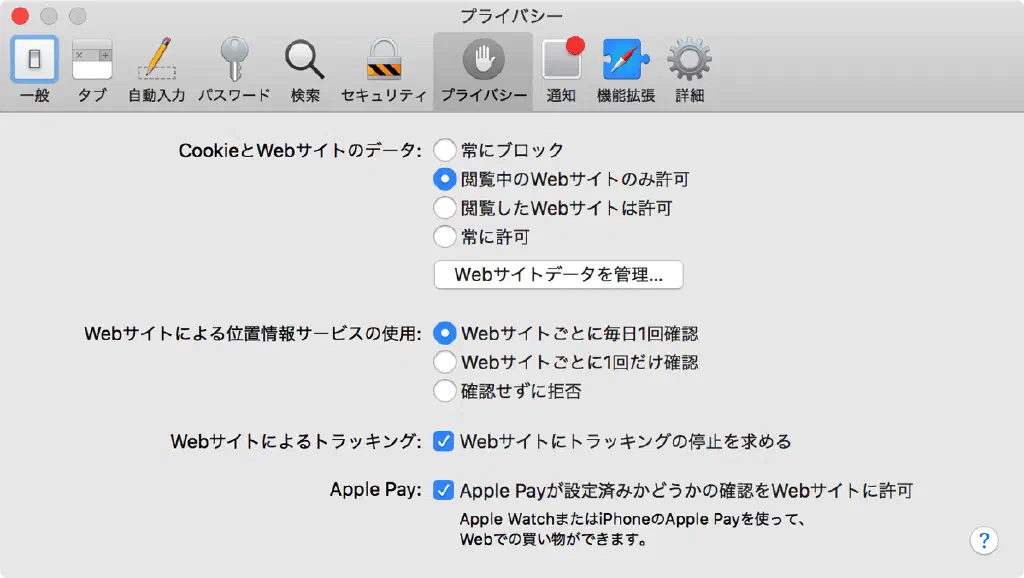Click the Webサイトデータを管理 button
Image resolution: width=1024 pixels, height=578 pixels.
tap(558, 275)
